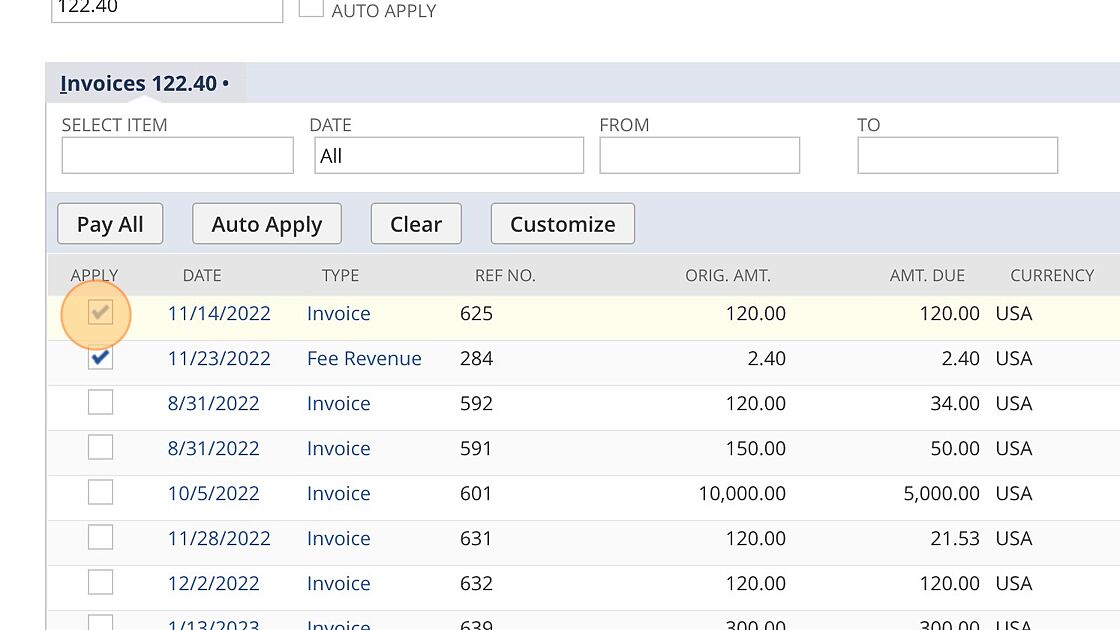The height and width of the screenshot is (630, 1120).
Task: Check apply box for invoice 601
Action: [100, 493]
